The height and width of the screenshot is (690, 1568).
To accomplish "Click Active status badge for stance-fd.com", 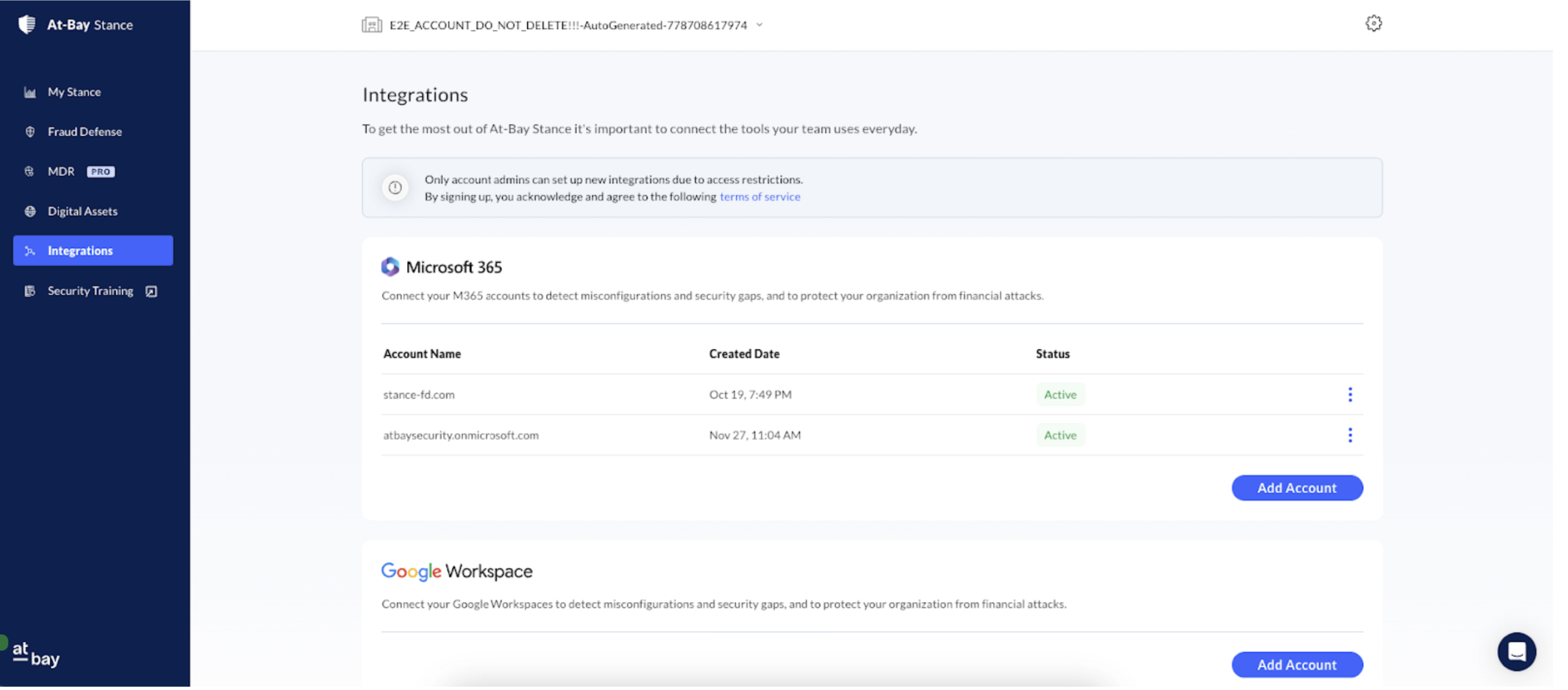I will click(1060, 395).
